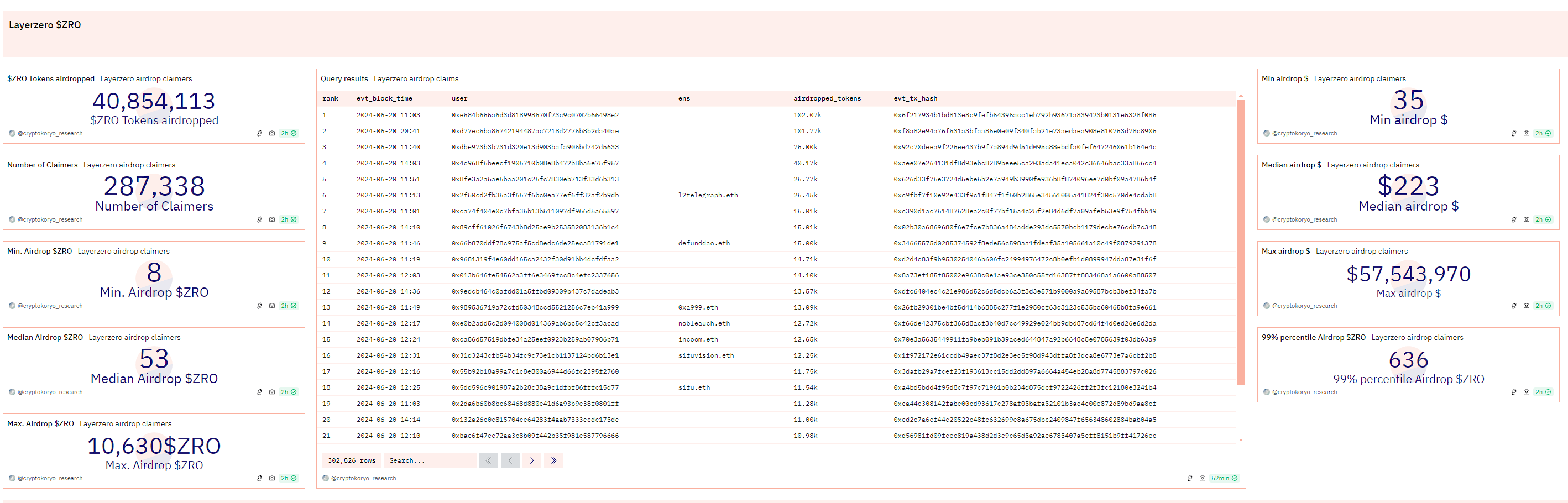The height and width of the screenshot is (503, 1568).
Task: Select airdropped_tokens cell '75.00k'
Action: tap(806, 147)
